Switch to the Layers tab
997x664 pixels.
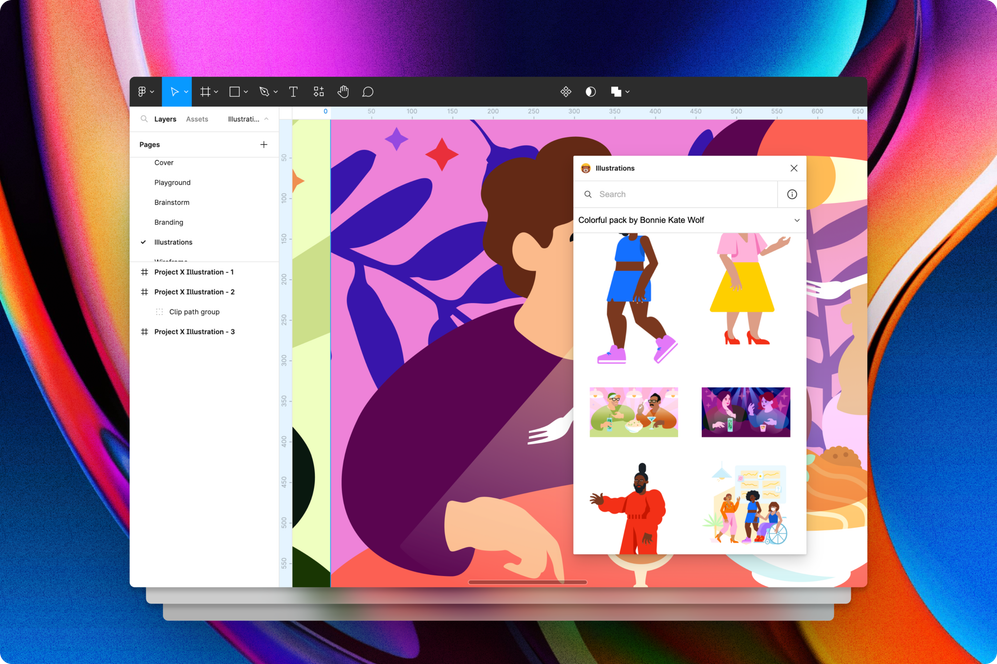point(165,119)
